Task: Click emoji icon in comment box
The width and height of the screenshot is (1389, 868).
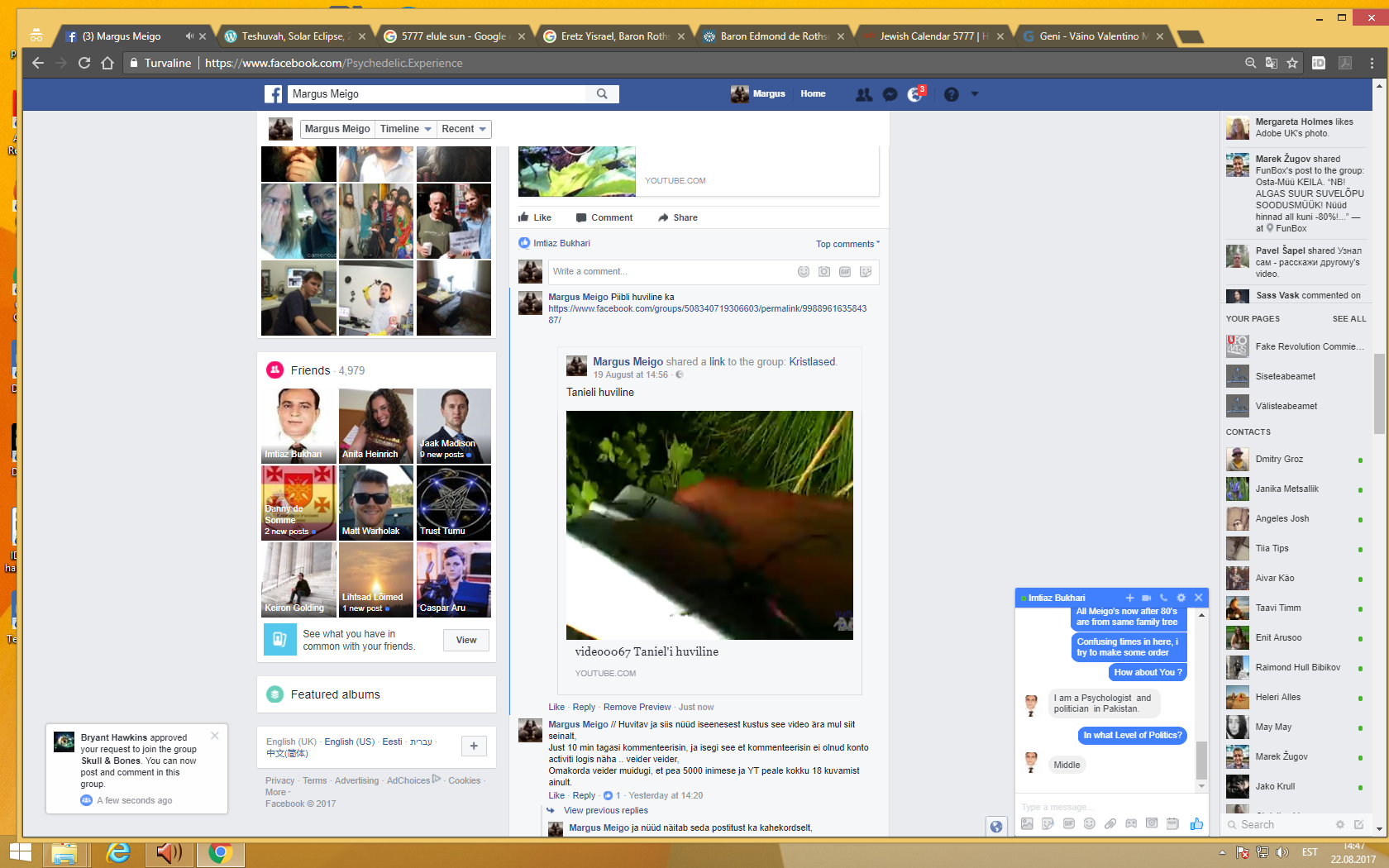Action: pyautogui.click(x=803, y=272)
